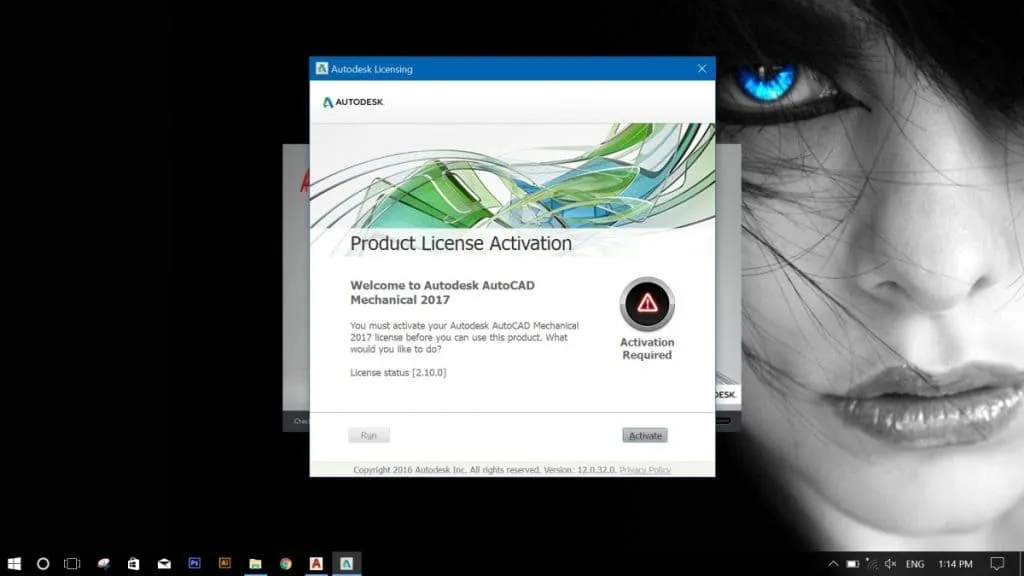Click the taskbar icon next to Task View

pos(103,564)
